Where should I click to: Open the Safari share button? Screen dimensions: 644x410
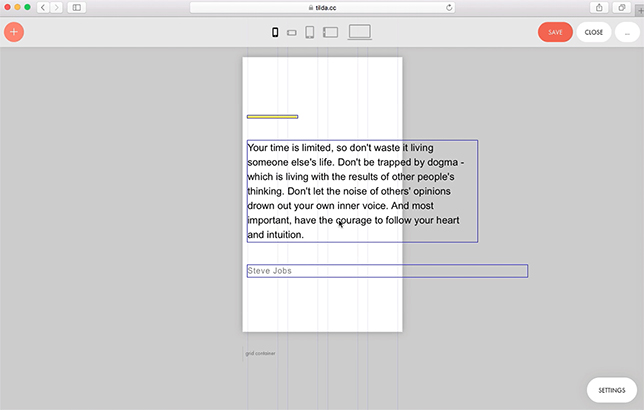coord(599,7)
